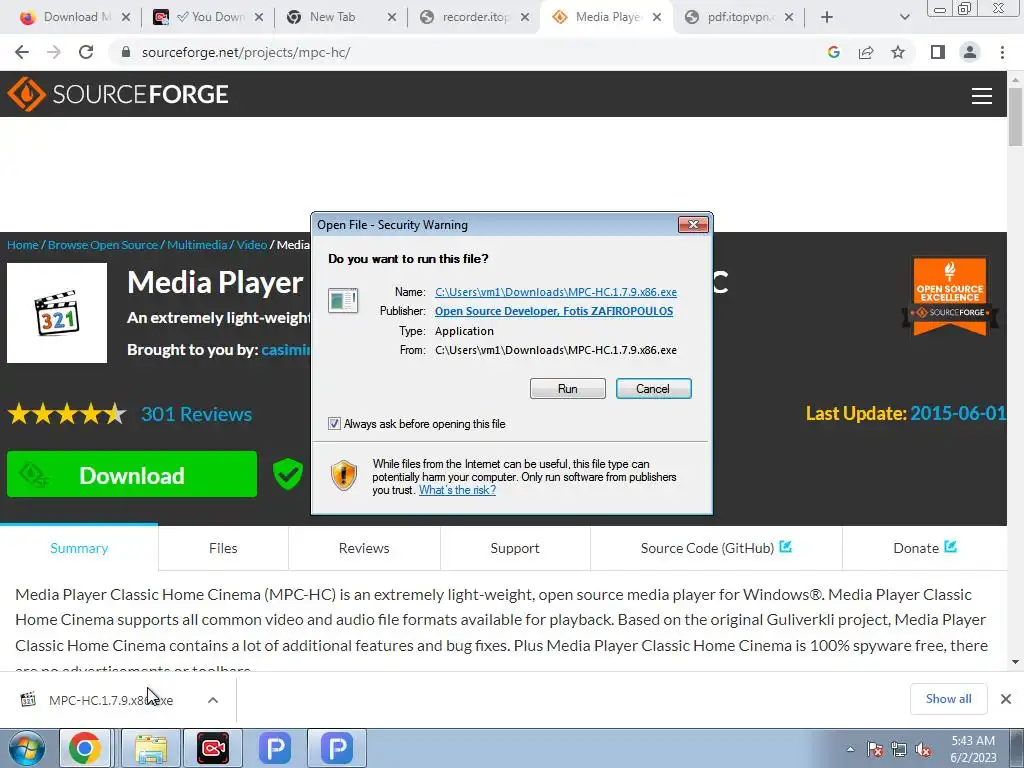Click the scrollbar down arrow
Screen dimensions: 1024x768
[x=1015, y=663]
